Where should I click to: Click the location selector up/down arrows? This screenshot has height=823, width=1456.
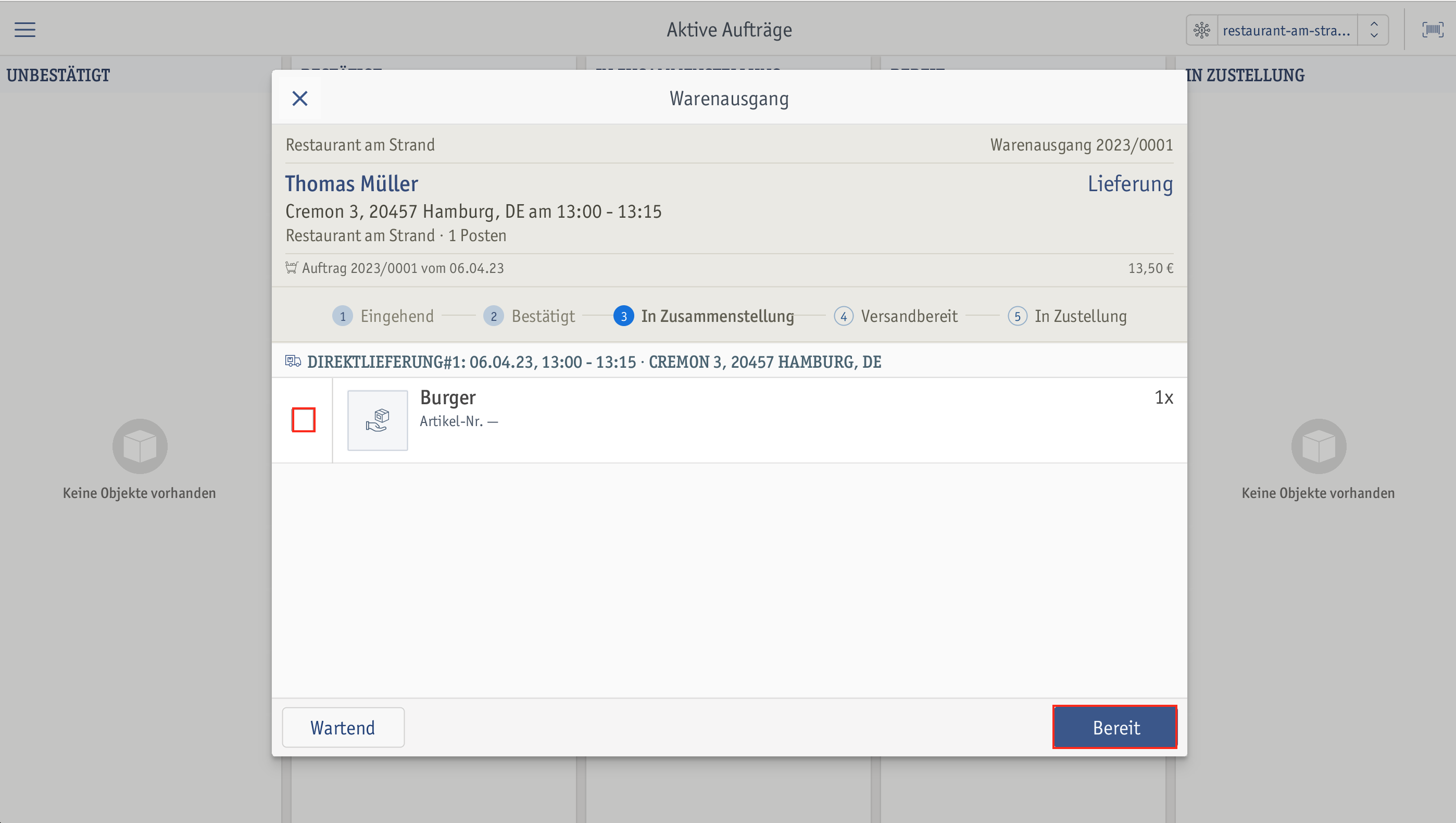[1374, 30]
